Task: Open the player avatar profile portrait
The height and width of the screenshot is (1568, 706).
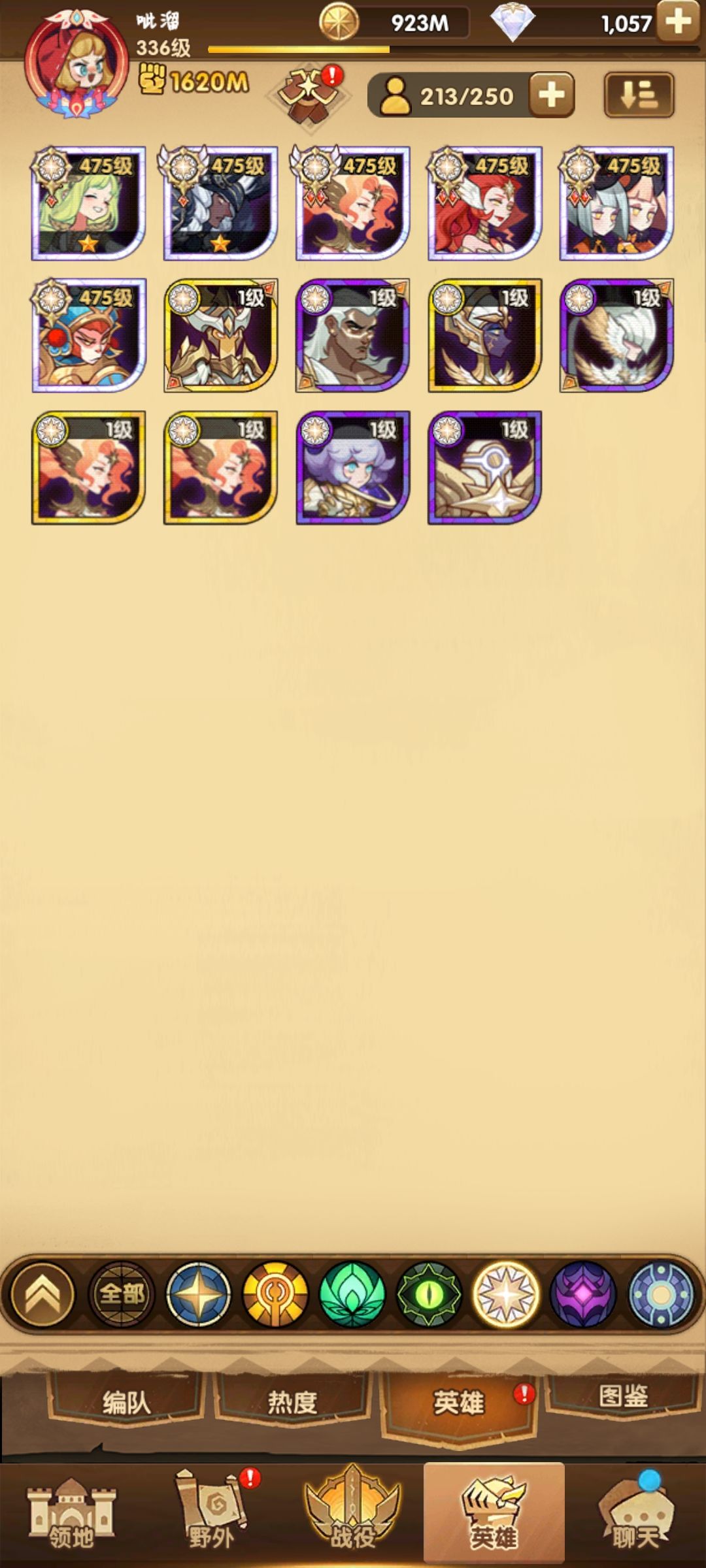Action: (x=77, y=64)
